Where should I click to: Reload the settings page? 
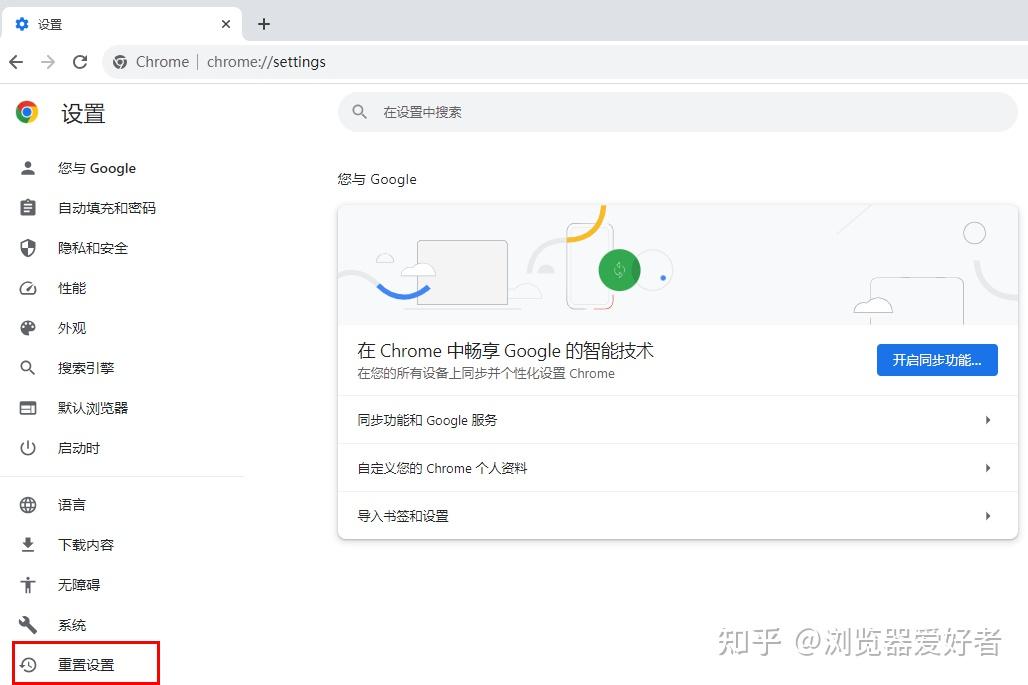tap(80, 62)
